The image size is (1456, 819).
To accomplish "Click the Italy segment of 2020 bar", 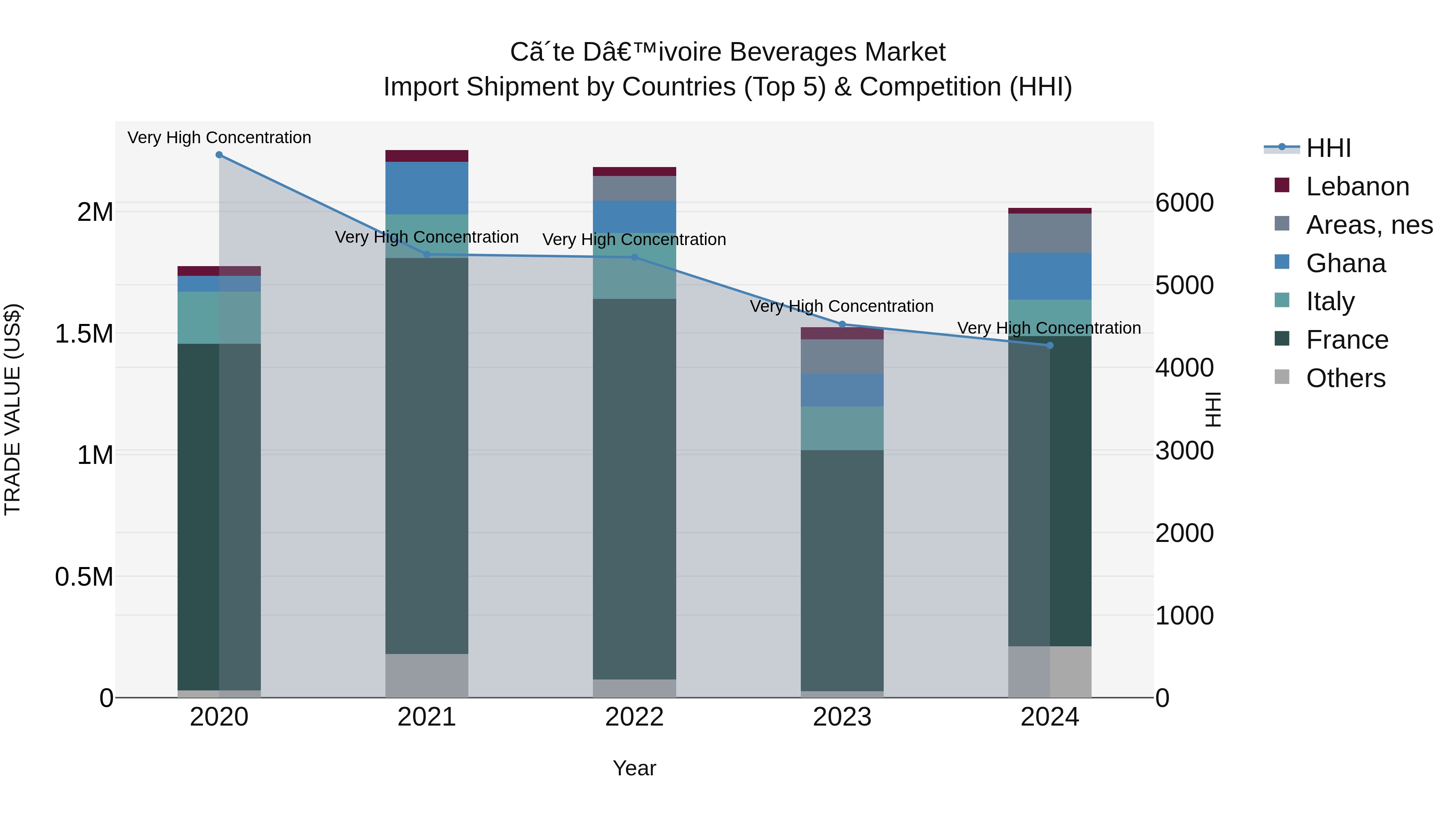I will [x=219, y=317].
